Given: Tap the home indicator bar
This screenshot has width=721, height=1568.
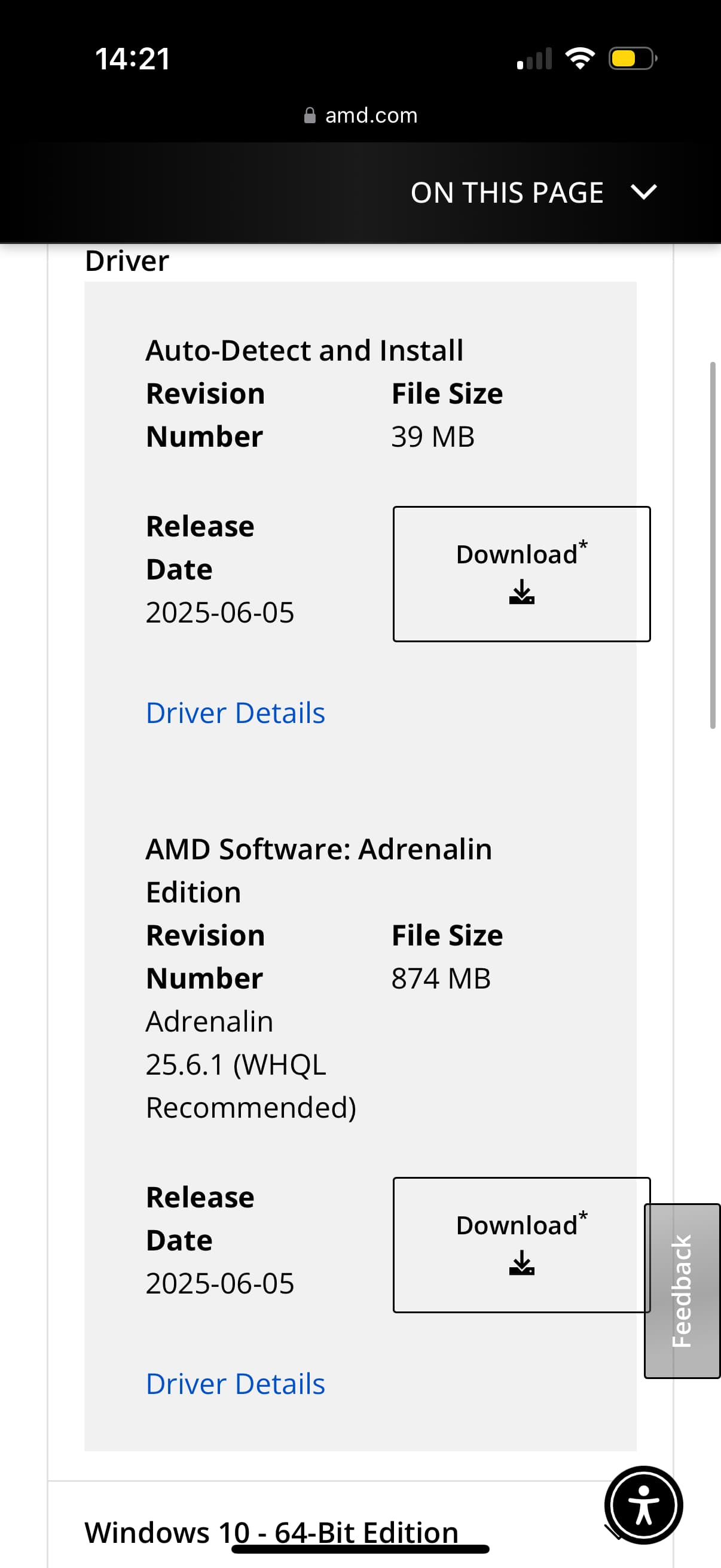Looking at the screenshot, I should coord(360,1549).
